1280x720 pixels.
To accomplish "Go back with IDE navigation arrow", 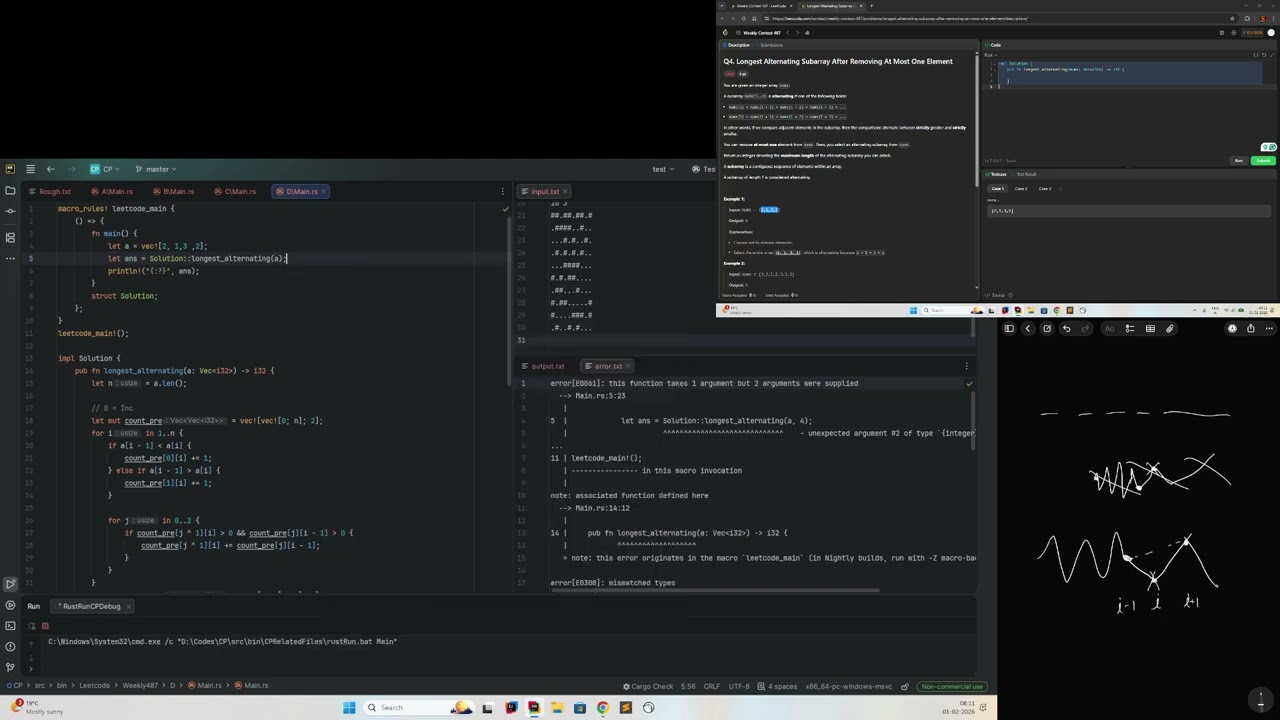I will click(51, 169).
